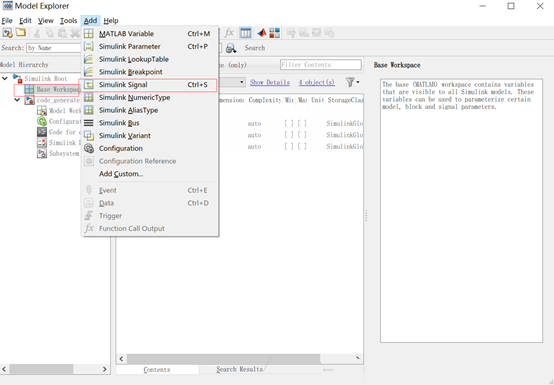Click the MATLAB Variable menu icon
Screen dimensions: 554x385
point(89,34)
